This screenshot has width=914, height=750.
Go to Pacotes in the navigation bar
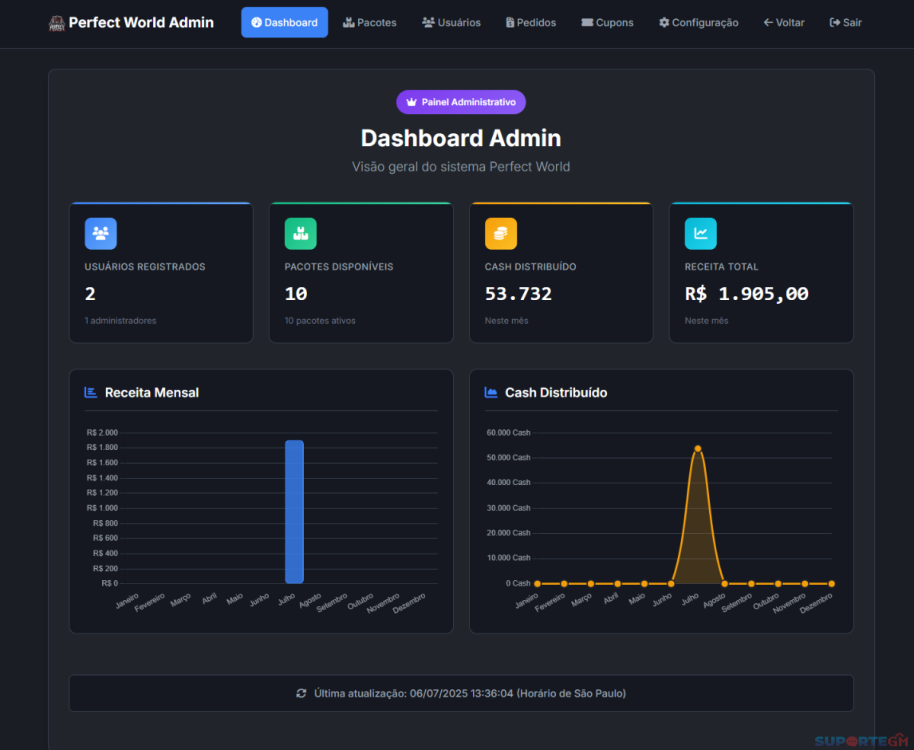pos(369,22)
